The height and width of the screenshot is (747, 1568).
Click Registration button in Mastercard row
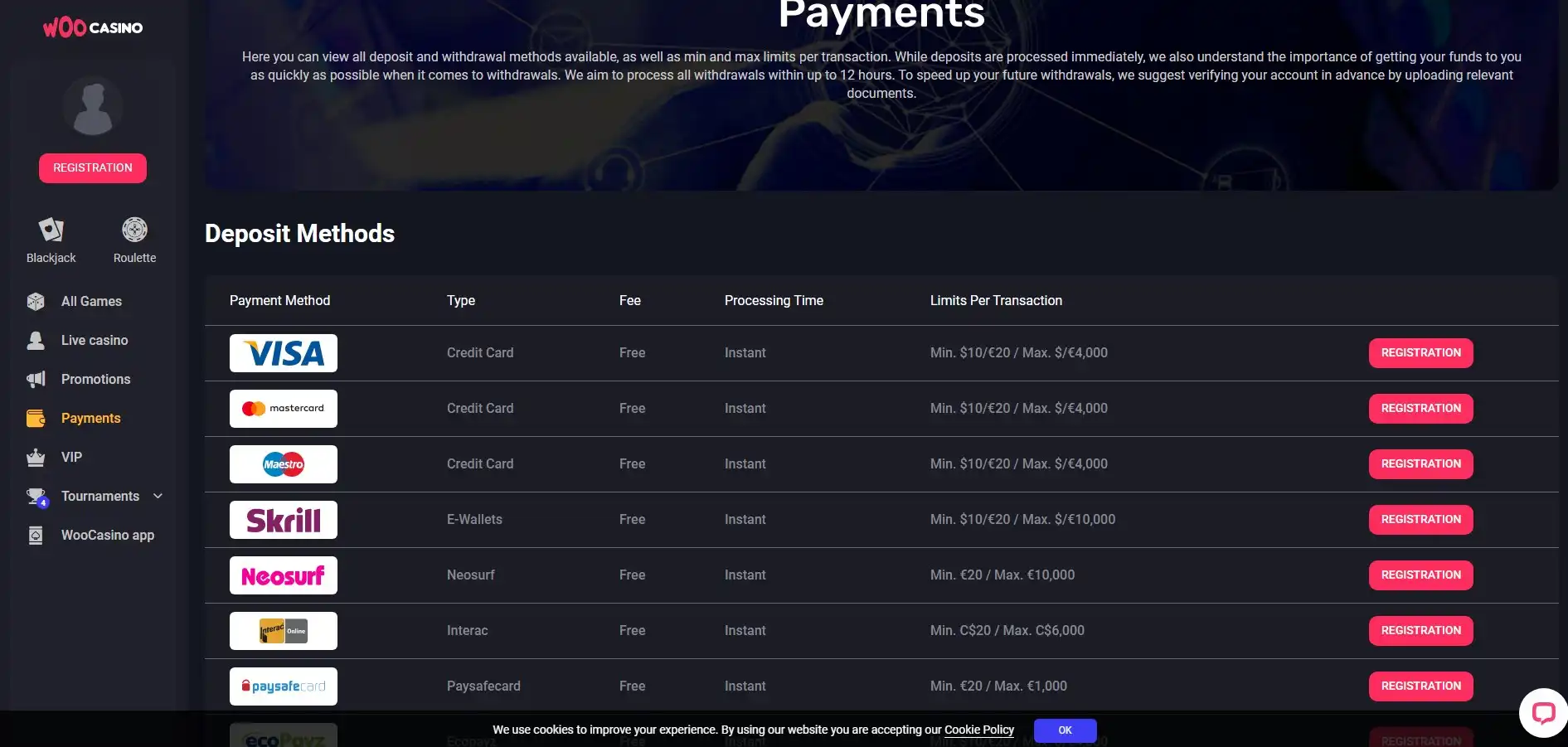pyautogui.click(x=1420, y=409)
